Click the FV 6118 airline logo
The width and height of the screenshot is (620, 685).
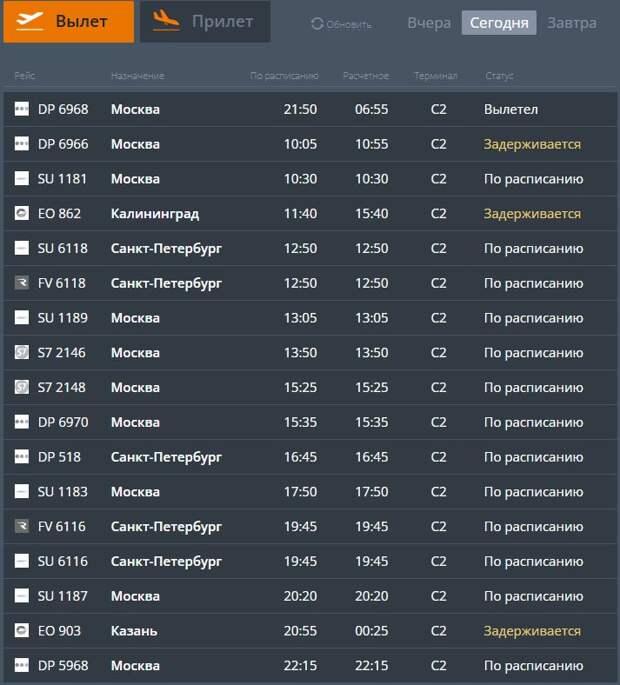[22, 283]
